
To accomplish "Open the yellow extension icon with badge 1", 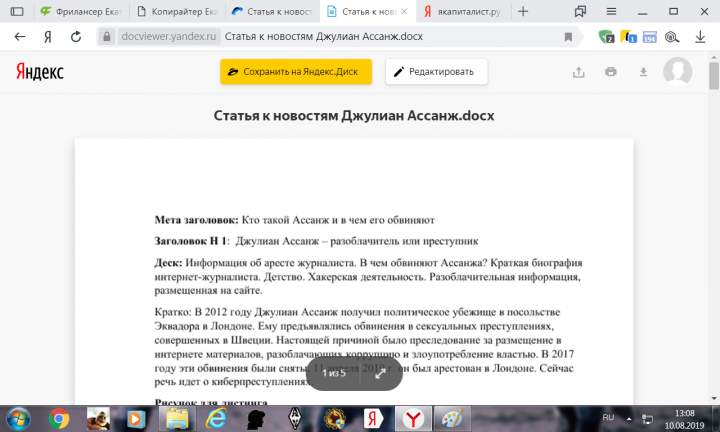I will tap(628, 37).
